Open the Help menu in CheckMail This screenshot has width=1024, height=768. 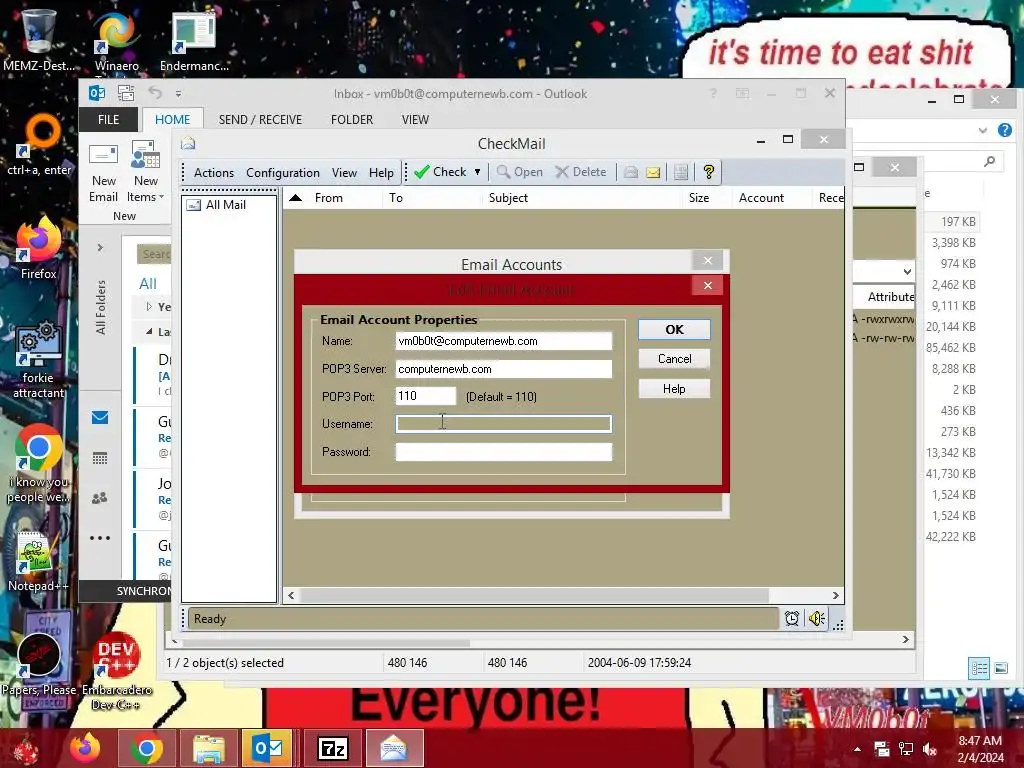point(381,172)
